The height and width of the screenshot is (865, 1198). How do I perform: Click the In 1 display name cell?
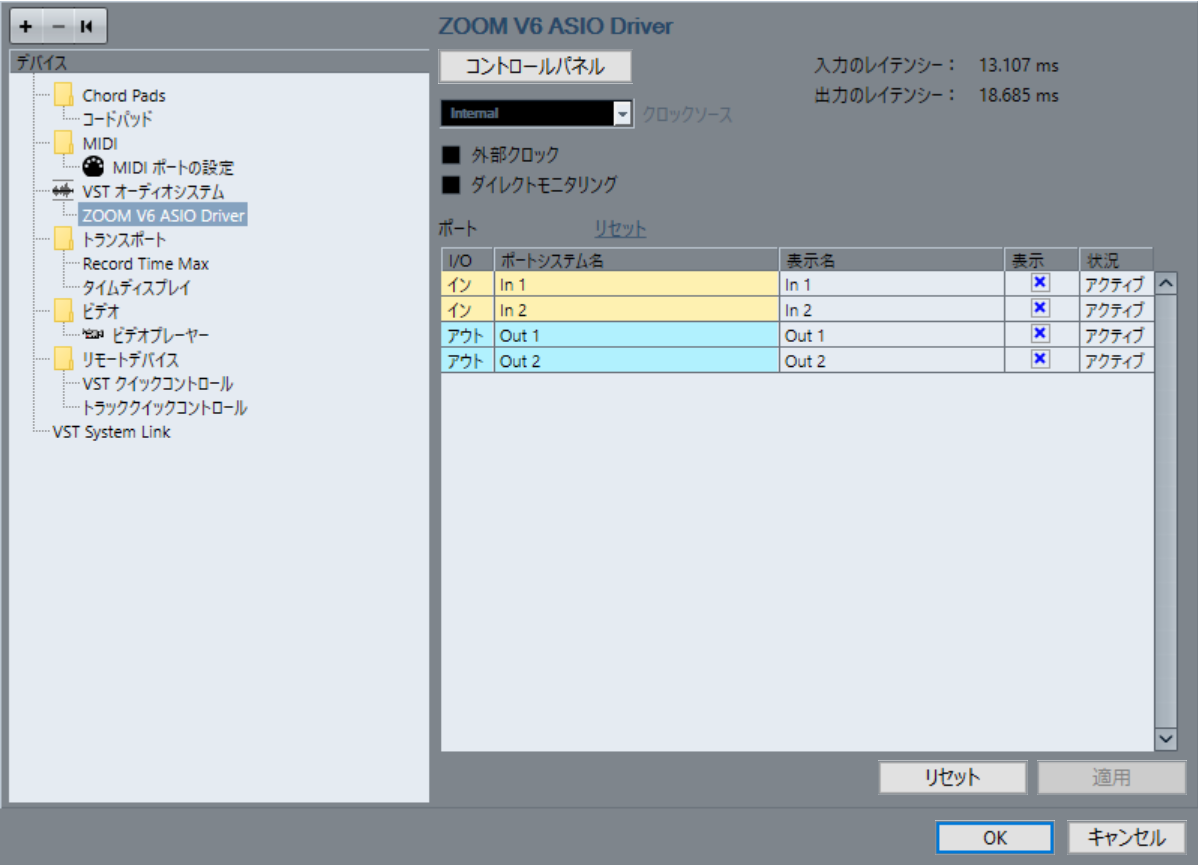892,284
